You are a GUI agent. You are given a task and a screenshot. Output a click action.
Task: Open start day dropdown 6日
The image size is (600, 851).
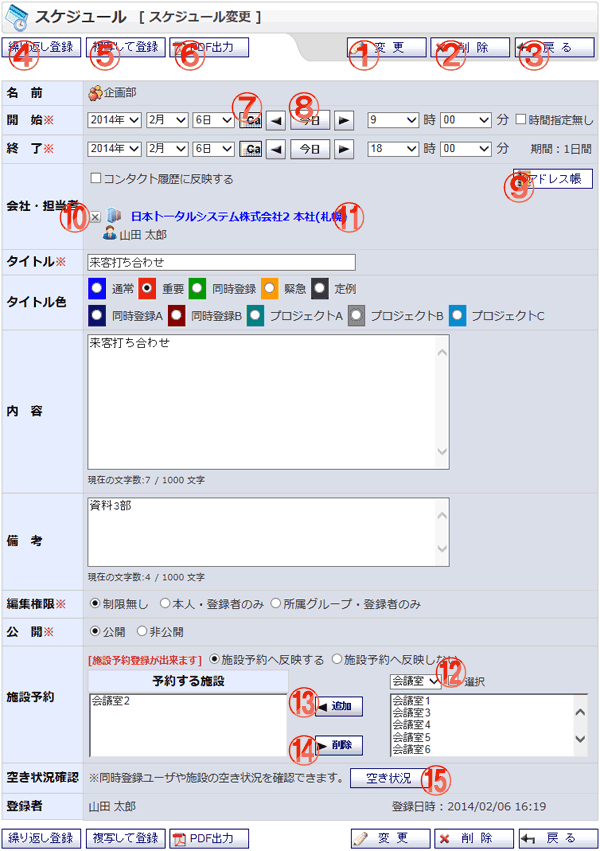click(x=213, y=120)
